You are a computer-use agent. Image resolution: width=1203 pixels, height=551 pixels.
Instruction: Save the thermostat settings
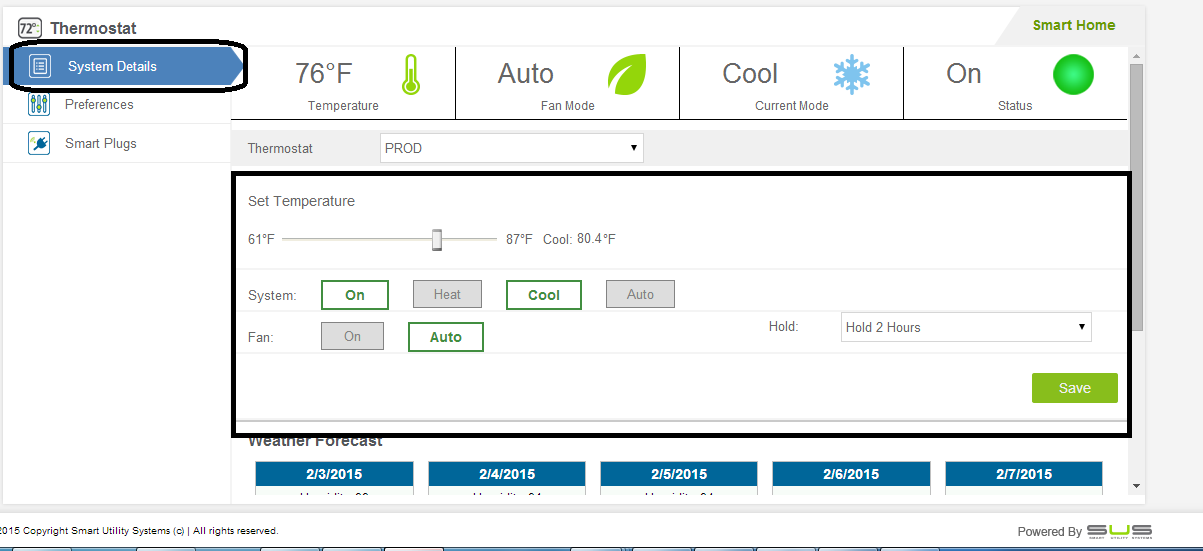click(1074, 388)
